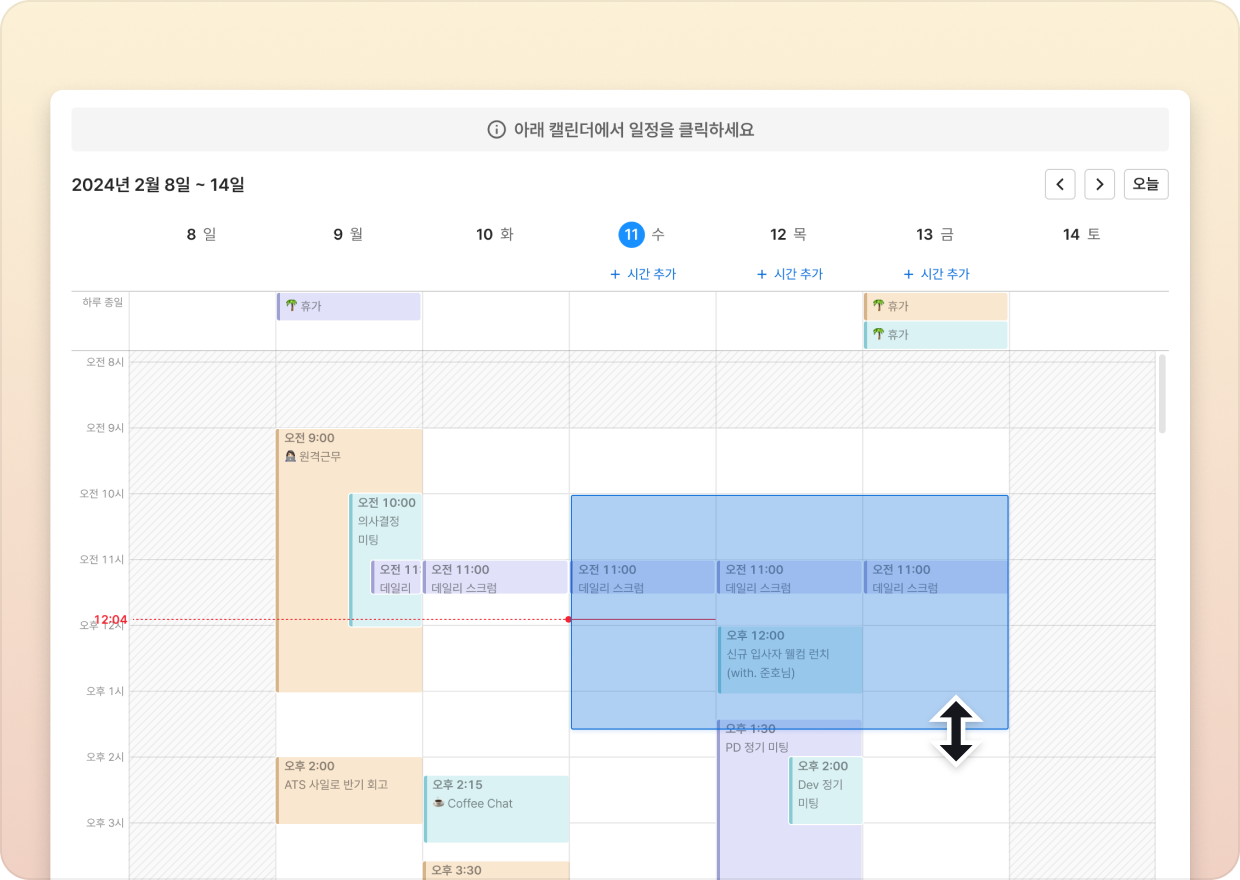Select the 12 목 day header

click(x=789, y=234)
